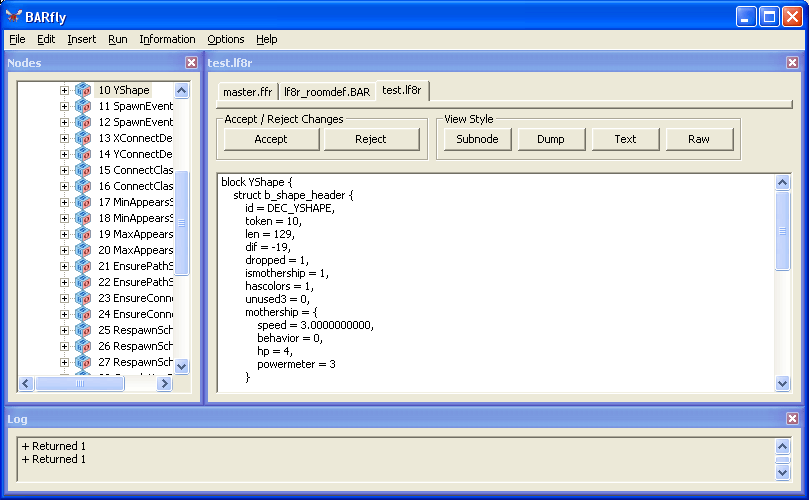Click the node icon beside 17 MinAppears
This screenshot has width=809, height=500.
tap(83, 202)
